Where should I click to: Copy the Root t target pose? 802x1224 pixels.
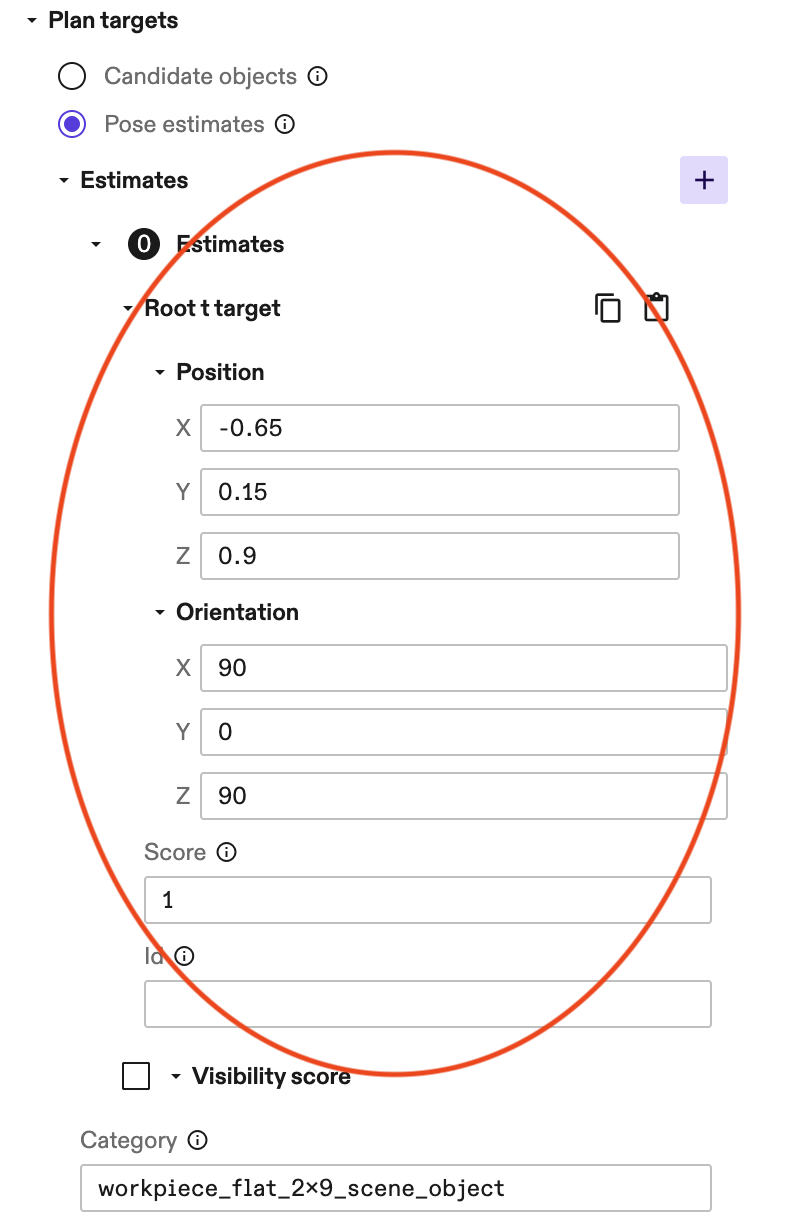[x=609, y=307]
